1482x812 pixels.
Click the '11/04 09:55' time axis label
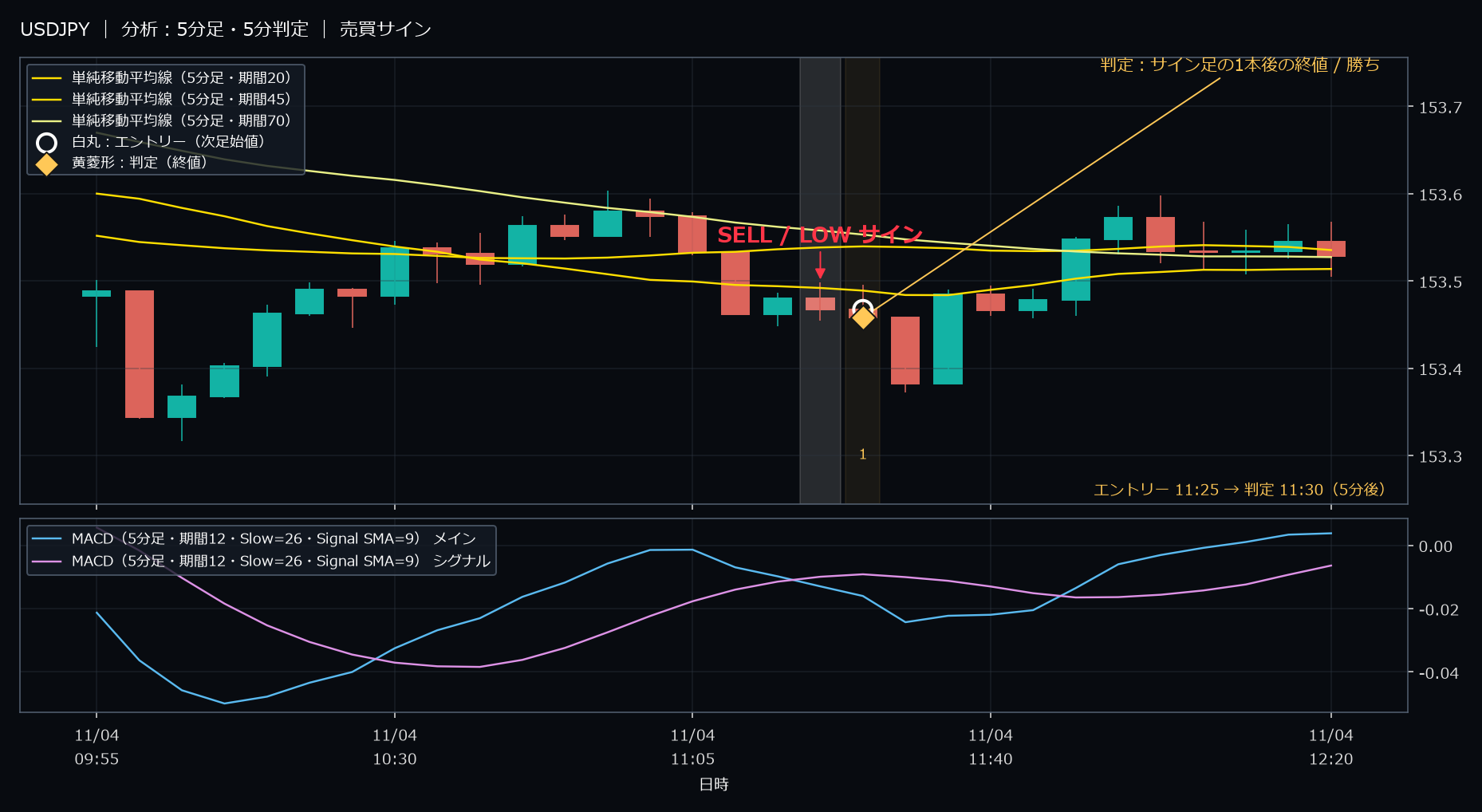point(97,747)
